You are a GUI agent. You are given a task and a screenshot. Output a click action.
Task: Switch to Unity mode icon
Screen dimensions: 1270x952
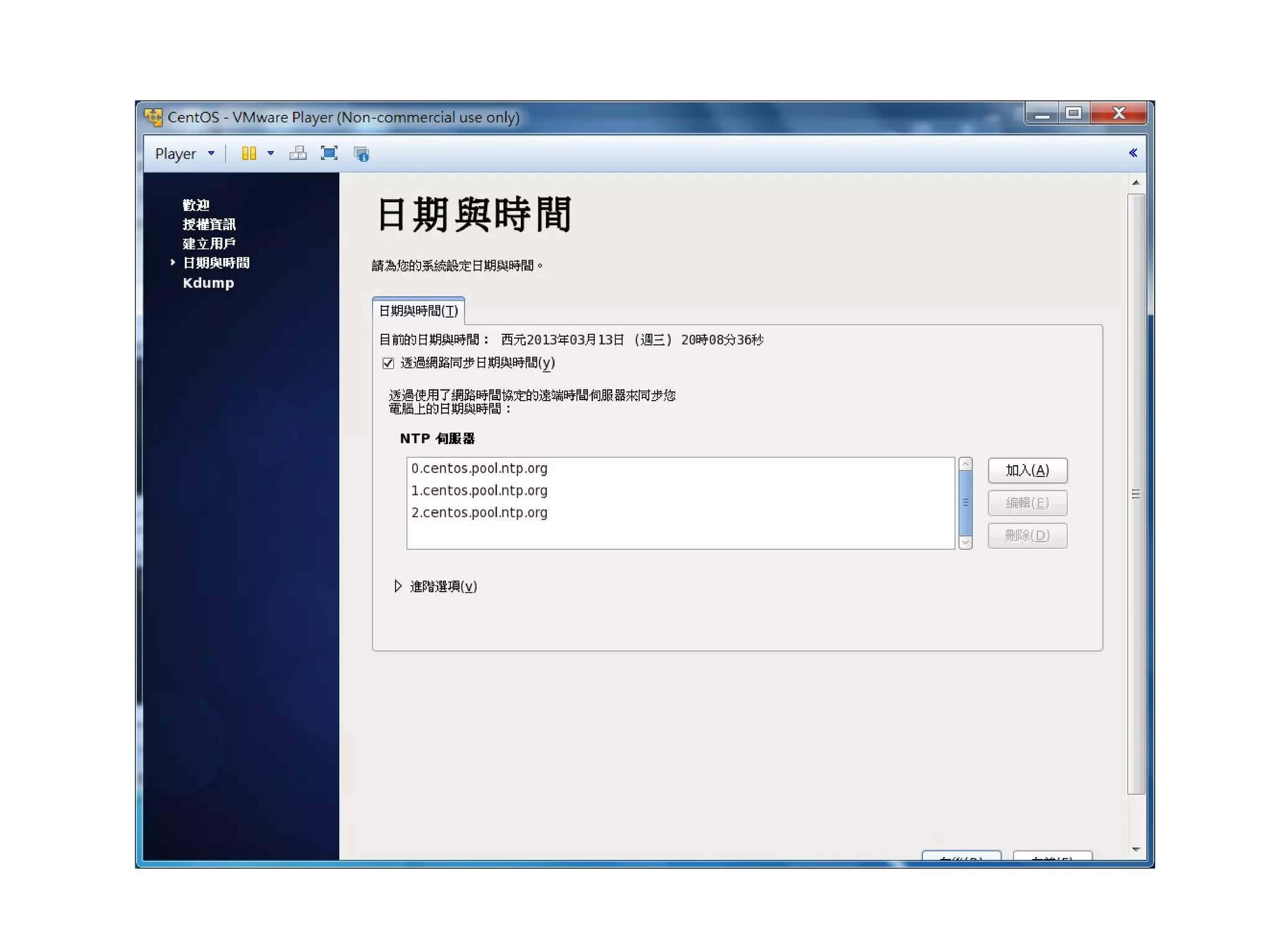pos(361,154)
